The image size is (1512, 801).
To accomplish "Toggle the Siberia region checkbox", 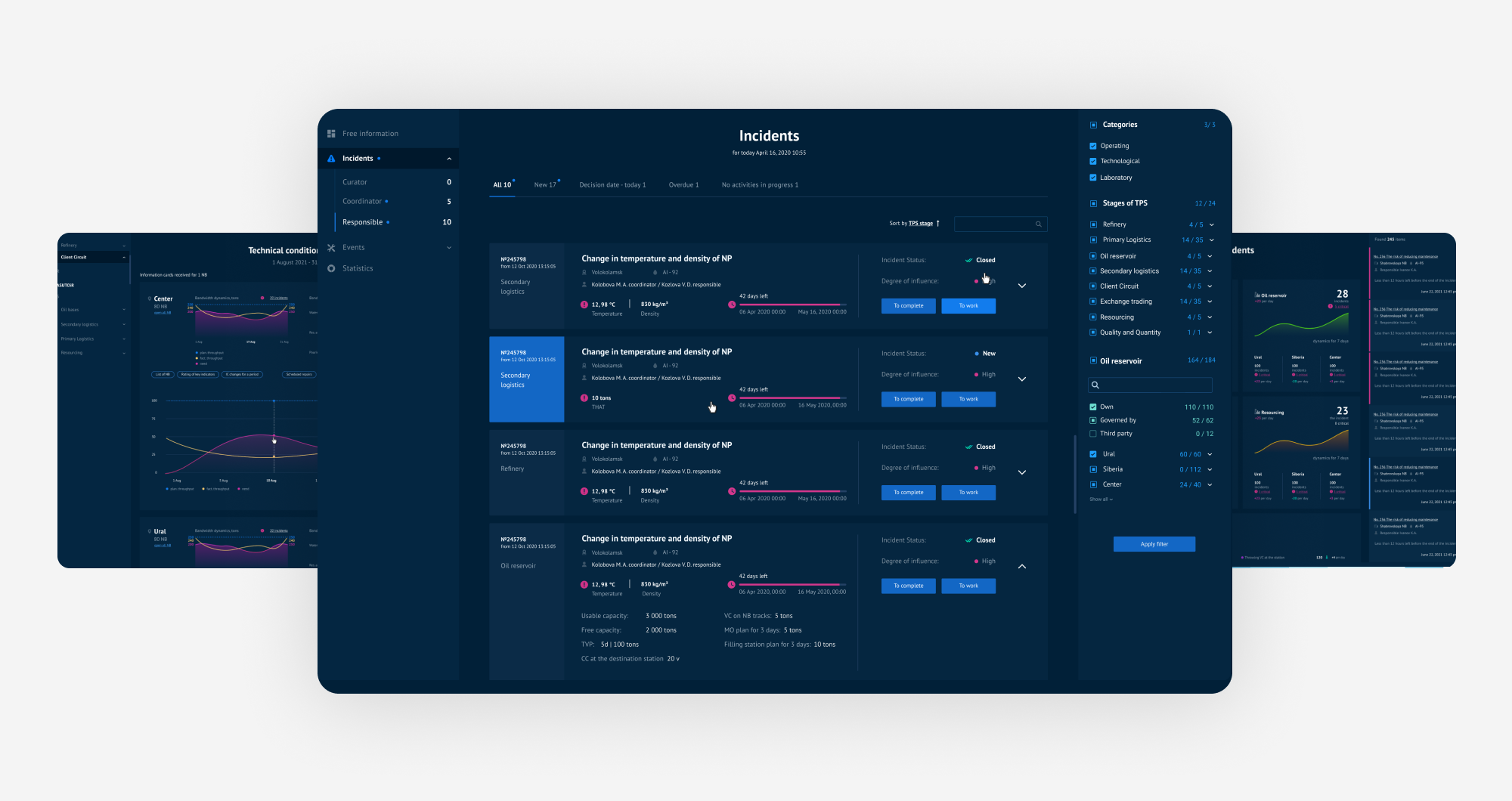I will [x=1093, y=469].
